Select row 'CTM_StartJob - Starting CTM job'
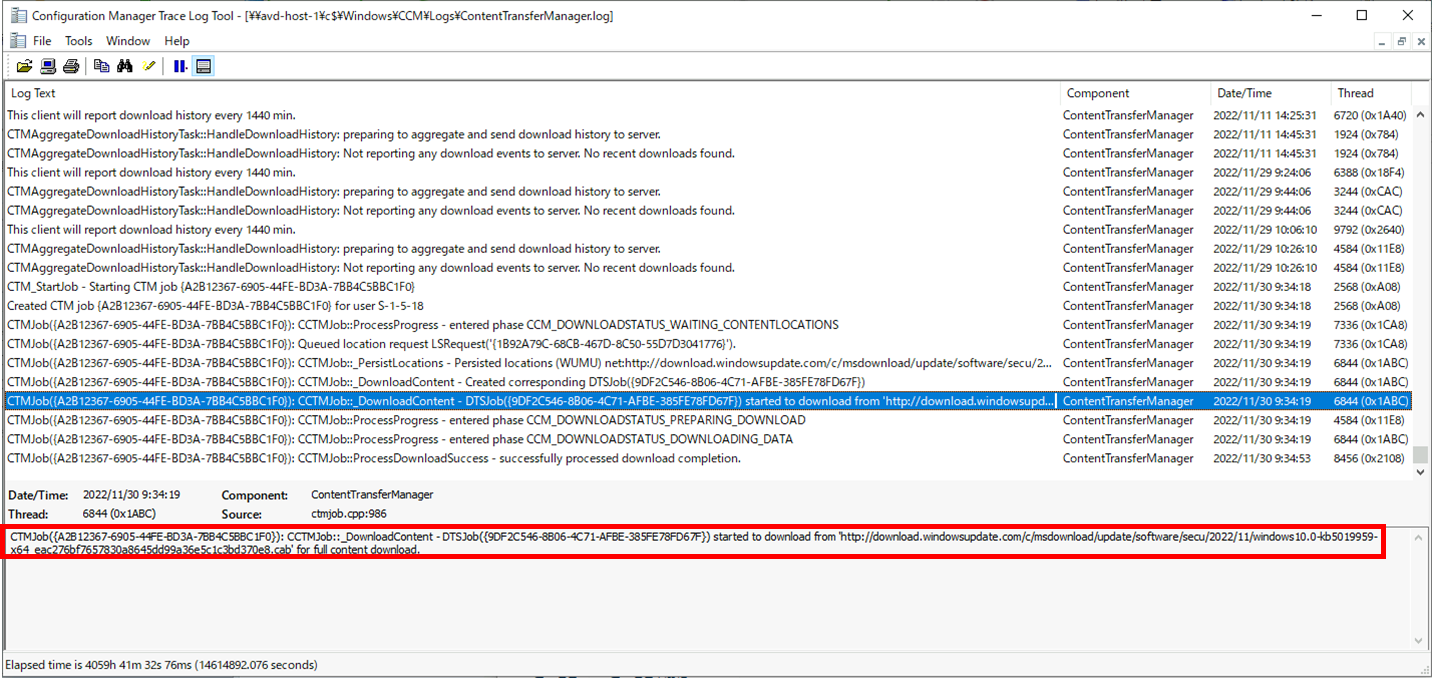This screenshot has width=1432, height=678. (707, 286)
